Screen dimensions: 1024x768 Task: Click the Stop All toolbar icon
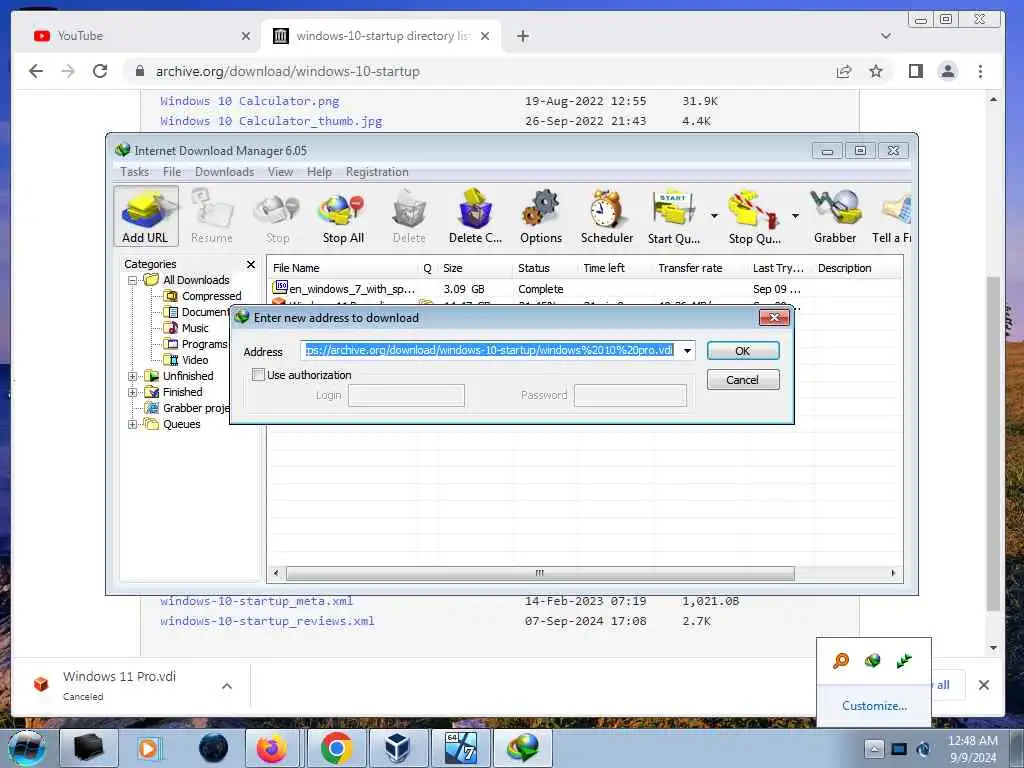point(343,216)
